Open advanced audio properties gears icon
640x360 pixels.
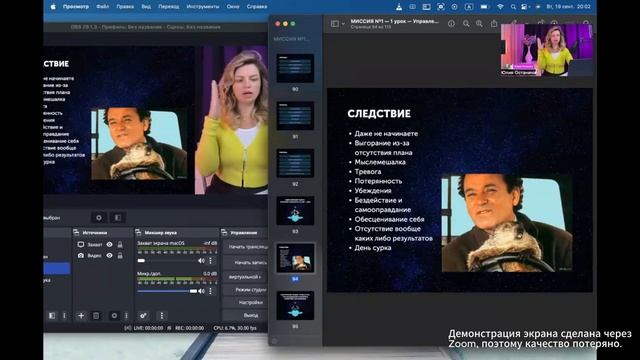143,316
